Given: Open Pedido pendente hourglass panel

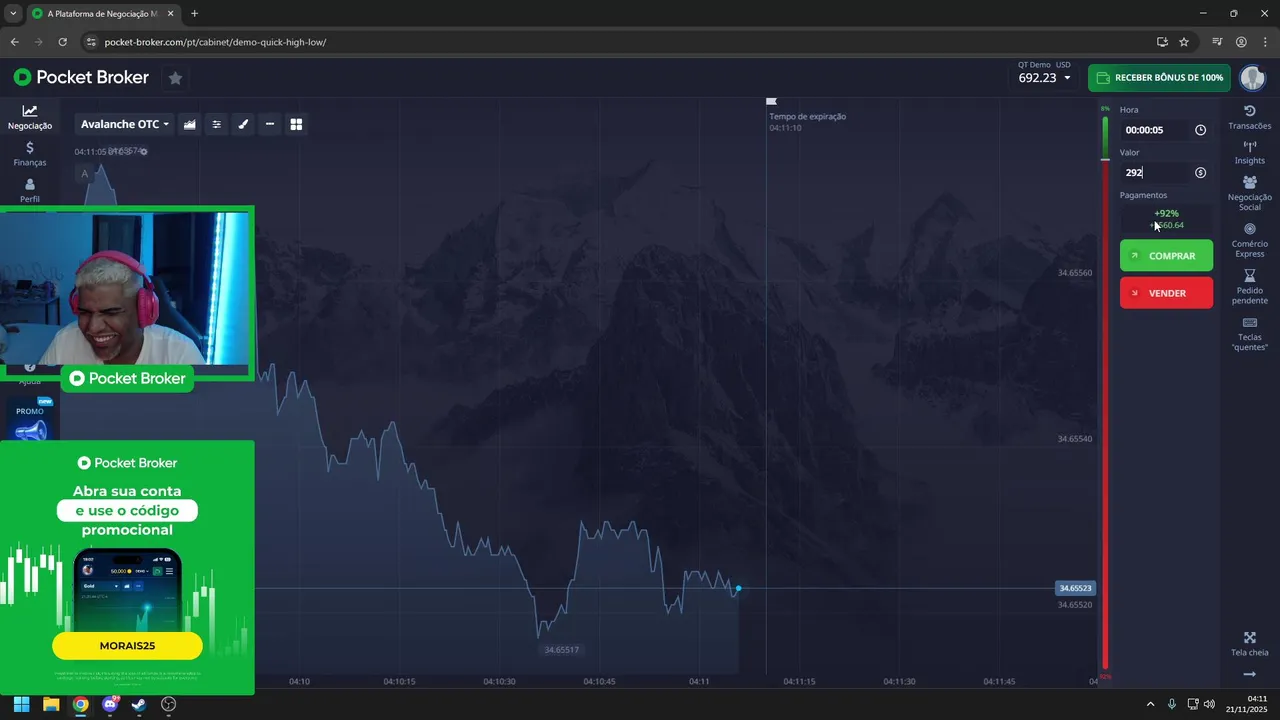Looking at the screenshot, I should (1249, 287).
